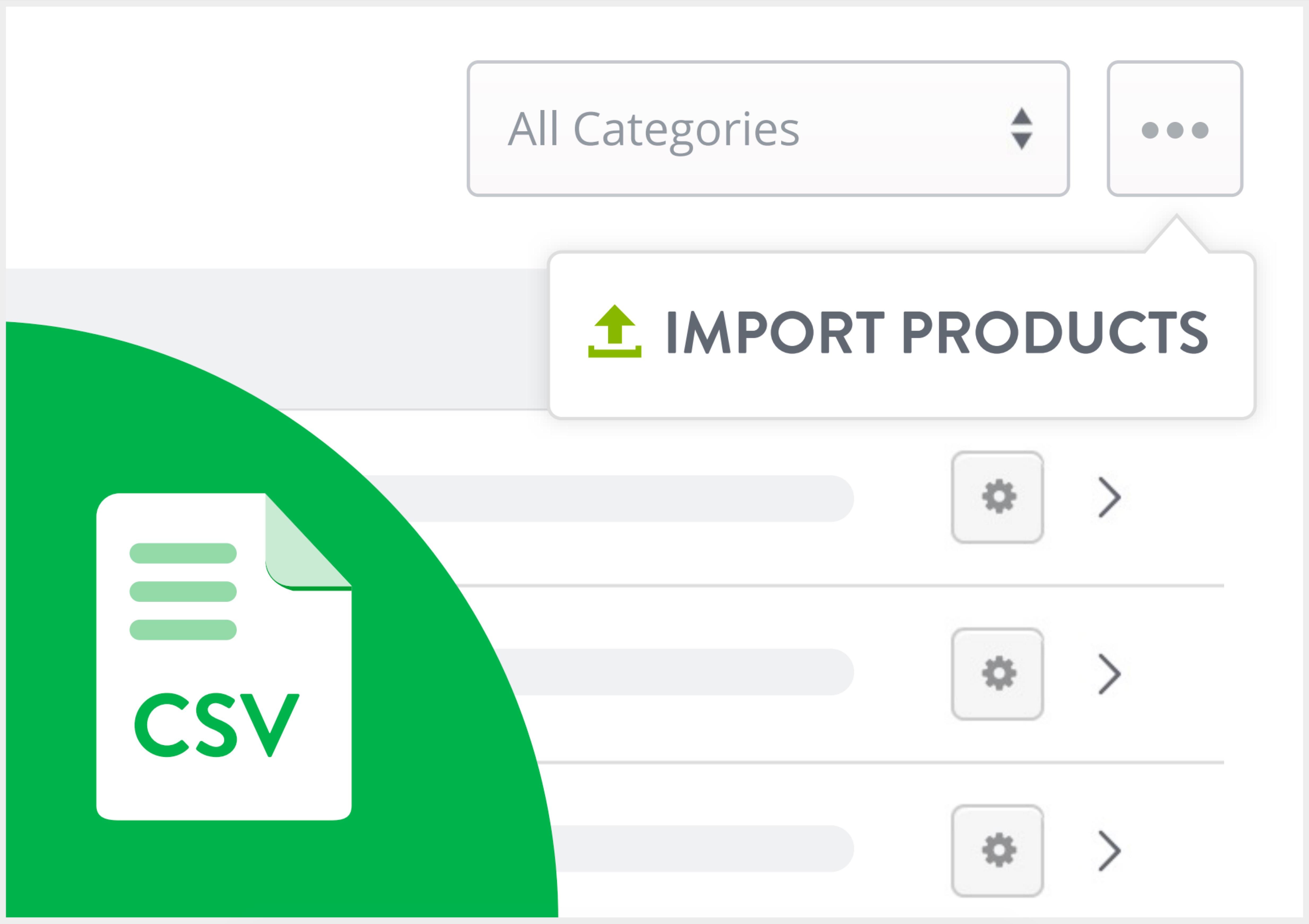Click the green upload arrow icon

point(615,331)
